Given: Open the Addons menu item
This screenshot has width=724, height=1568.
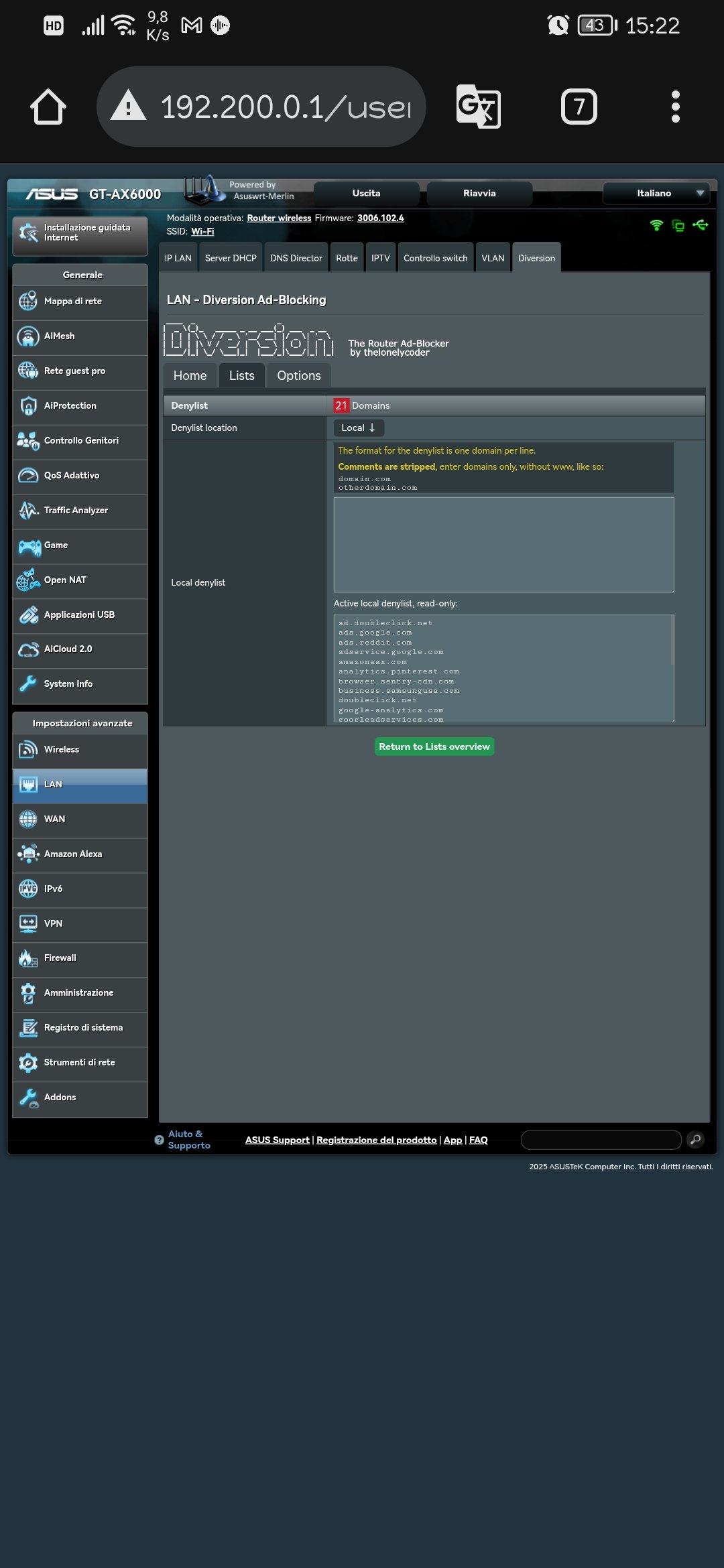Looking at the screenshot, I should click(x=80, y=1098).
